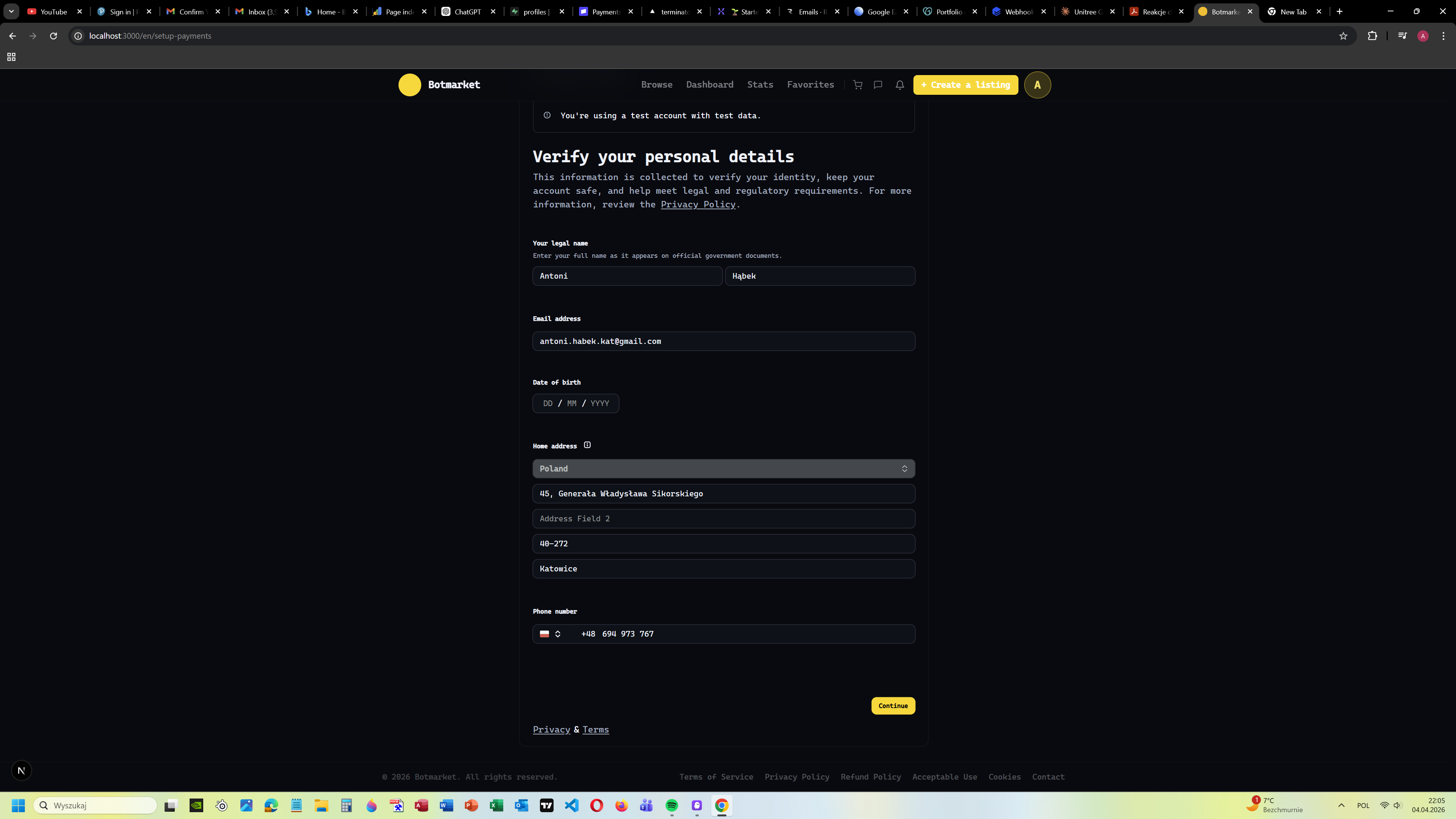Open Spotify from the taskbar
Viewport: 1456px width, 819px height.
click(672, 805)
